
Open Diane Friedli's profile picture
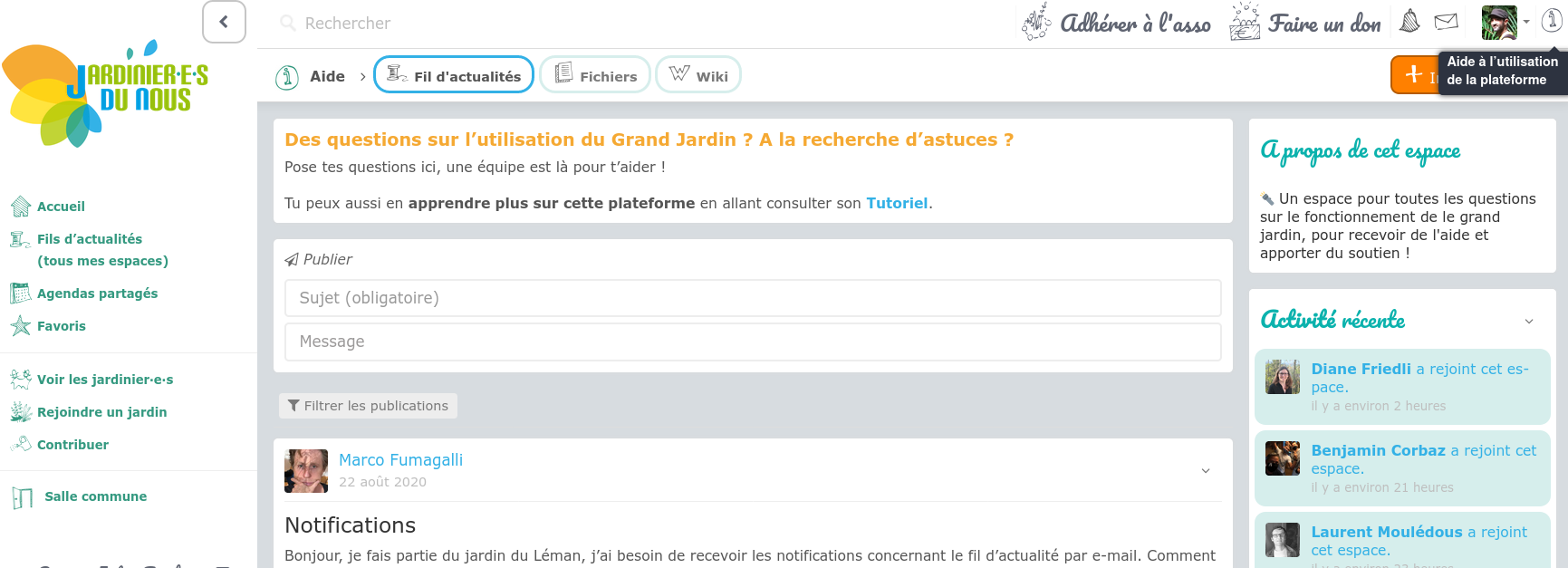(1283, 377)
